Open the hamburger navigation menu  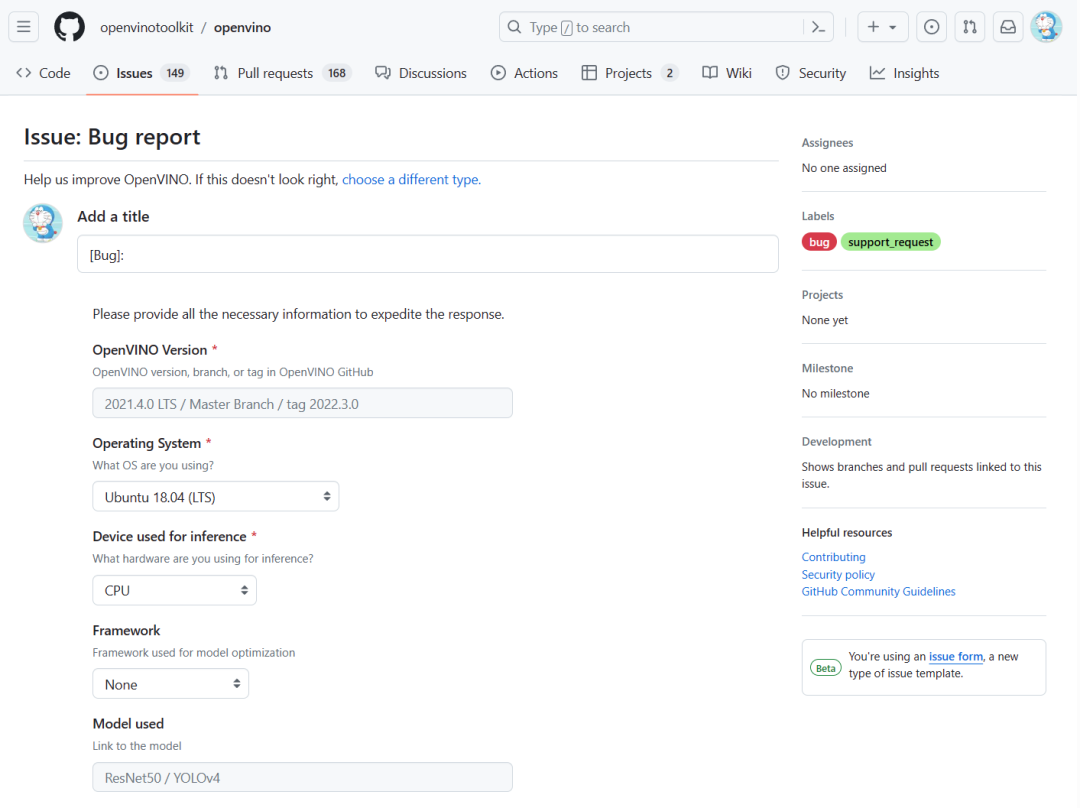[24, 27]
